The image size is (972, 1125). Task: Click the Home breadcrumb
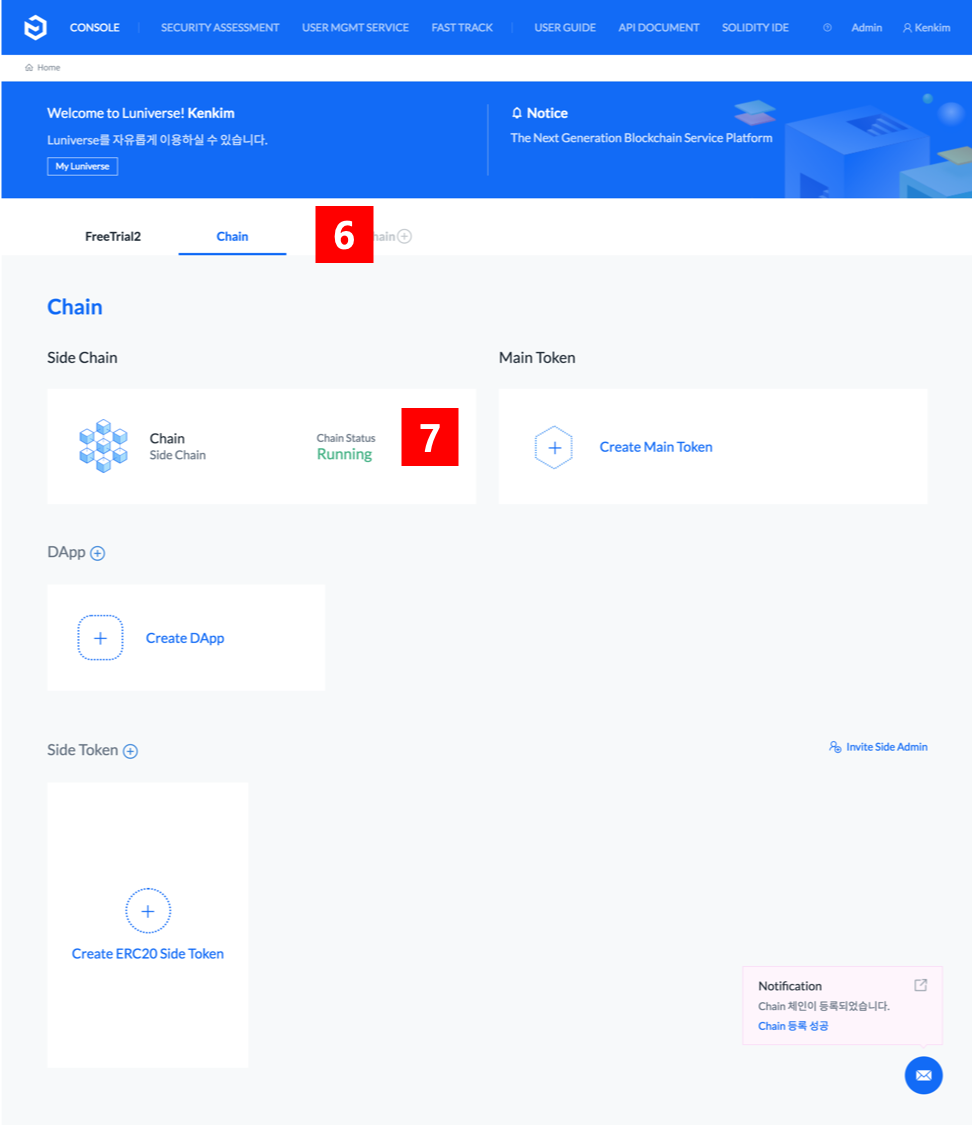[43, 67]
